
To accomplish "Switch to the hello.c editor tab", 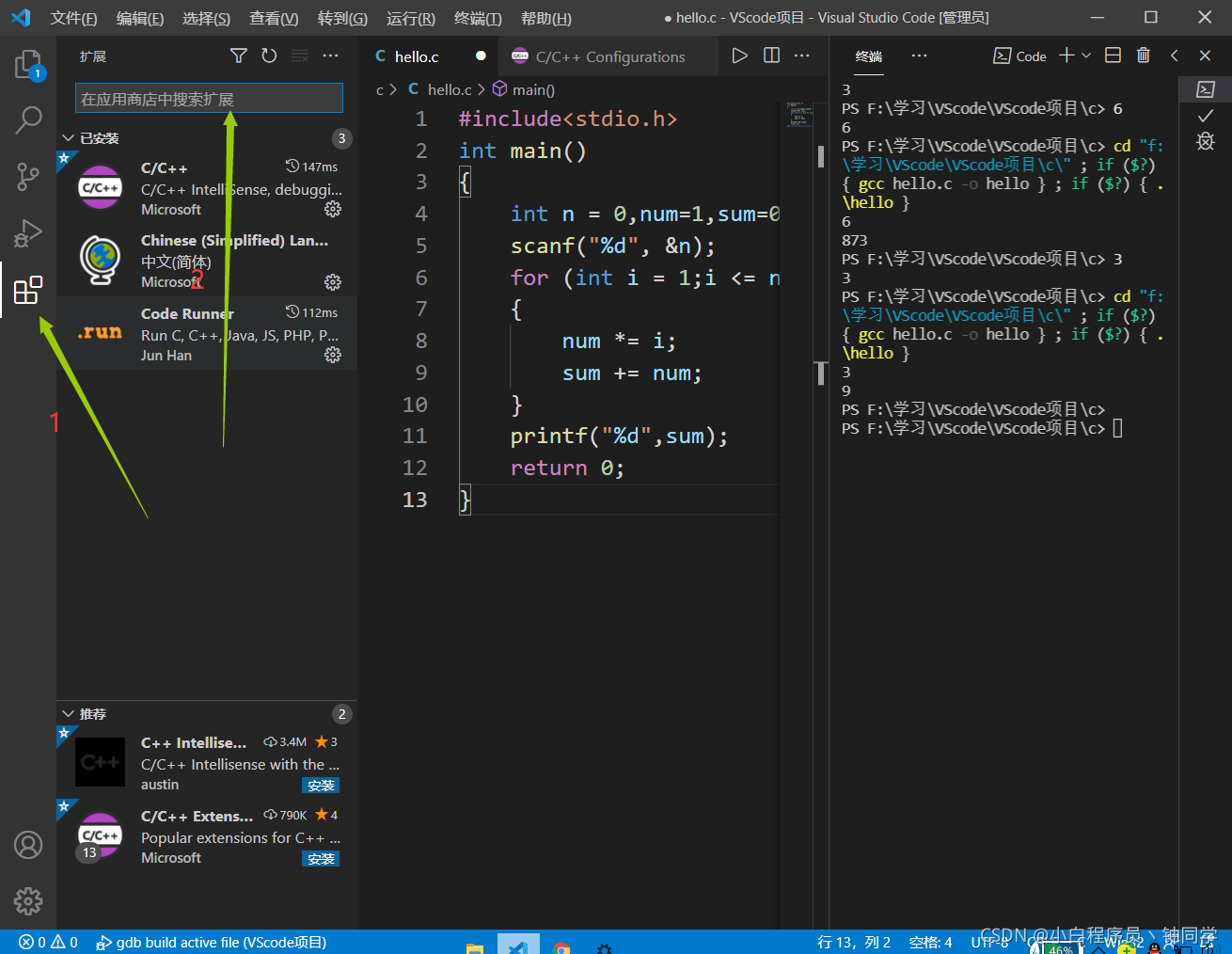I will [417, 56].
